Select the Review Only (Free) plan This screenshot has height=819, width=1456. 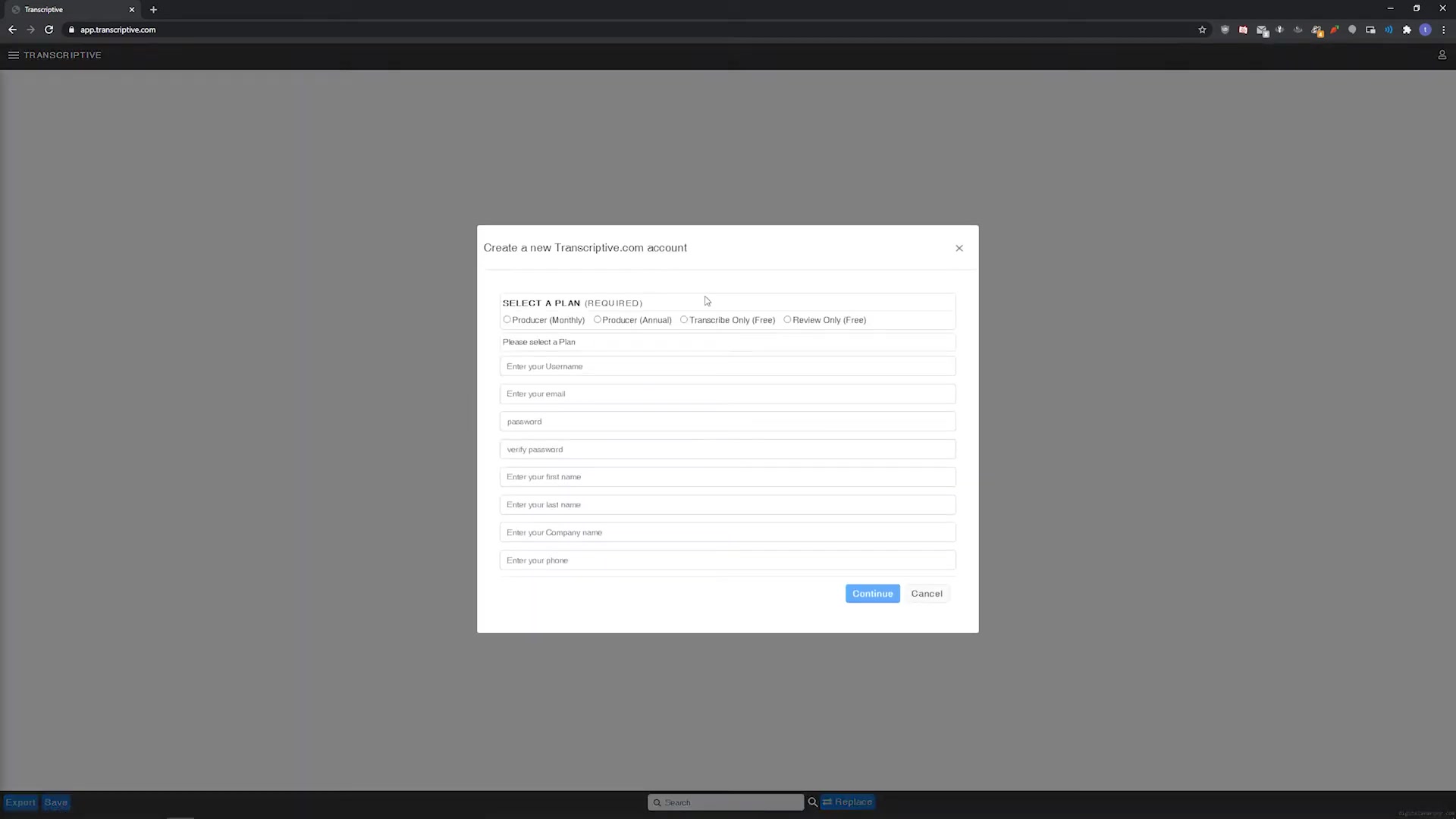click(787, 319)
